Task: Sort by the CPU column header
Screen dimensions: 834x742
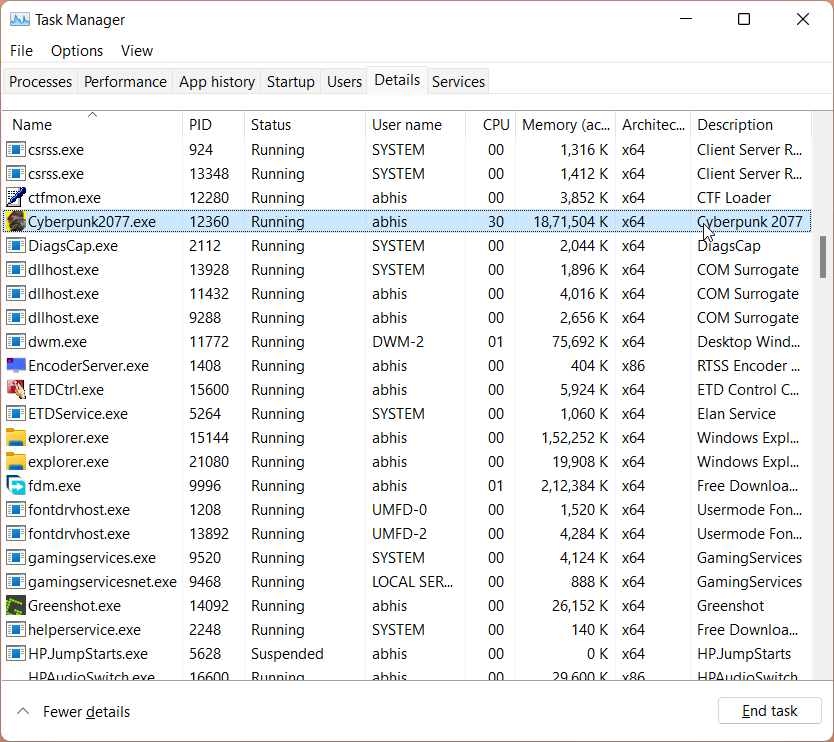Action: (490, 124)
